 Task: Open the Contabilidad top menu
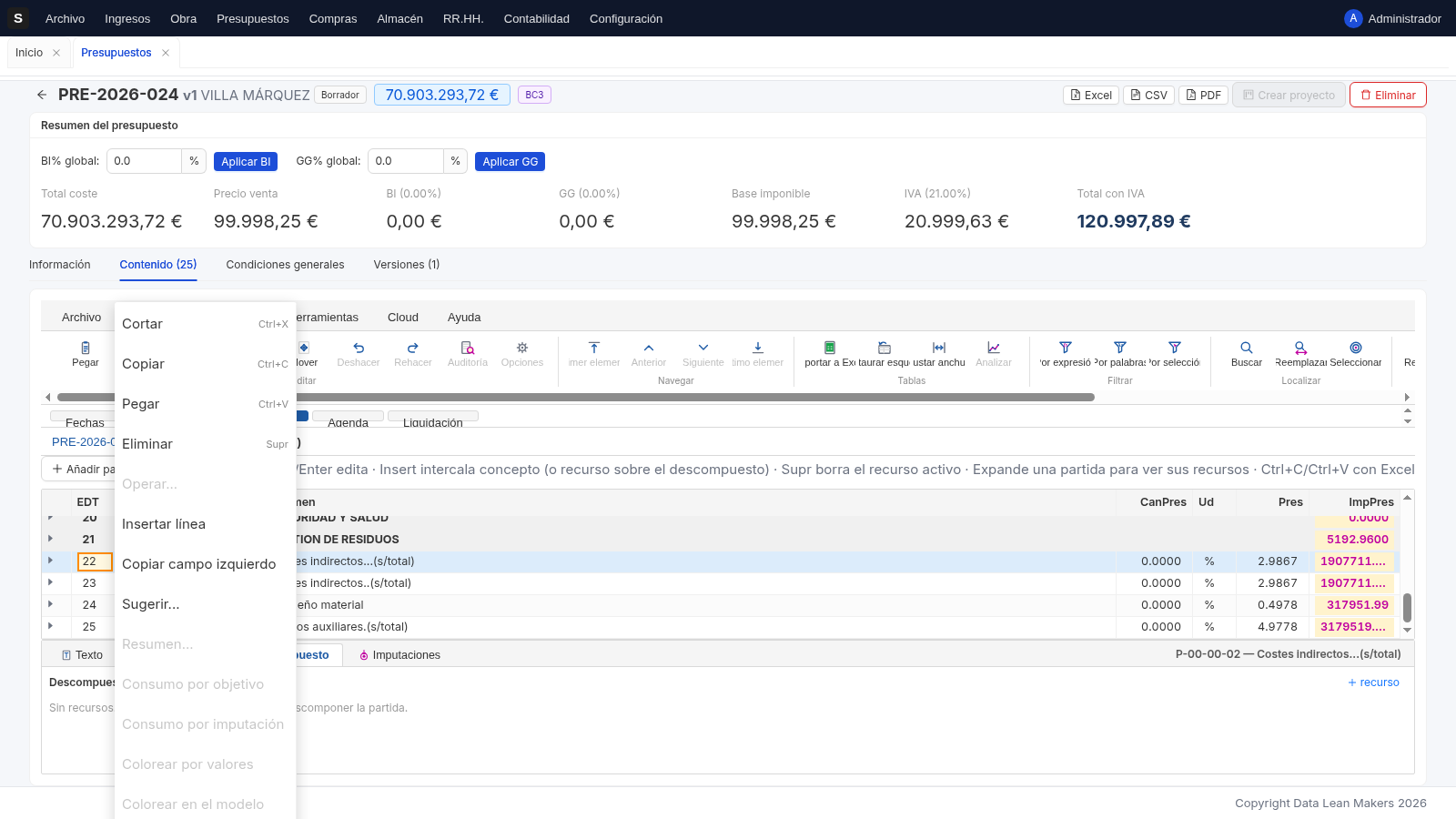pos(537,18)
